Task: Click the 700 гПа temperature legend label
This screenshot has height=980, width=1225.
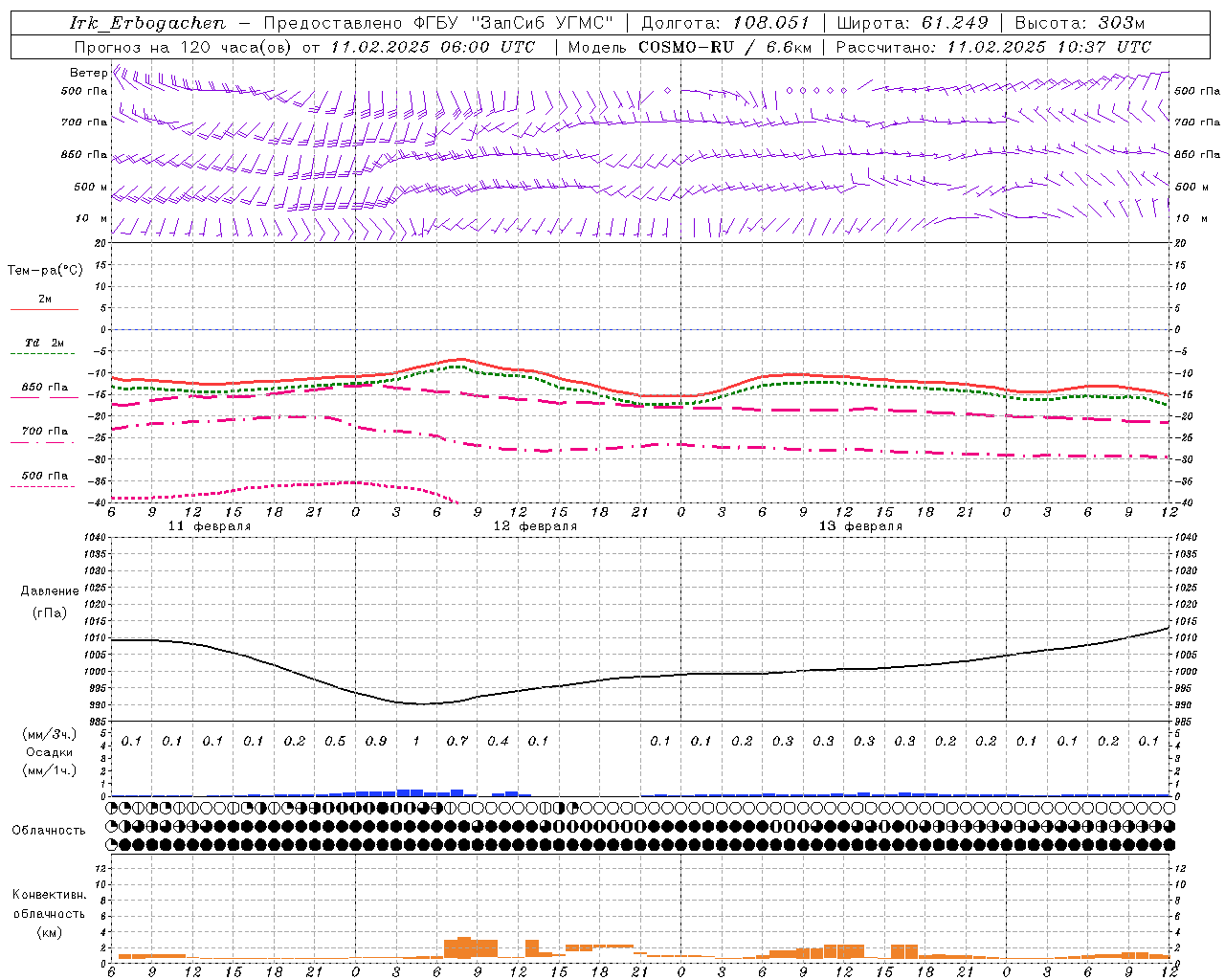Action: (x=44, y=432)
